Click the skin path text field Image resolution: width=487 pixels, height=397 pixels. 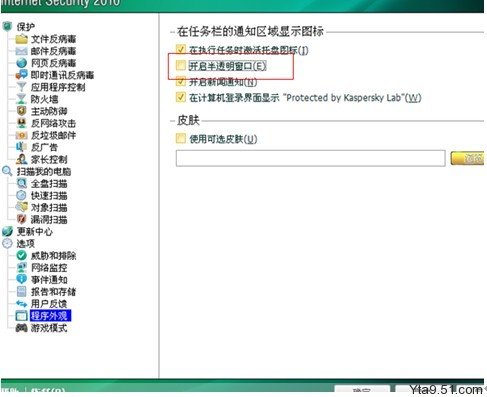point(310,158)
